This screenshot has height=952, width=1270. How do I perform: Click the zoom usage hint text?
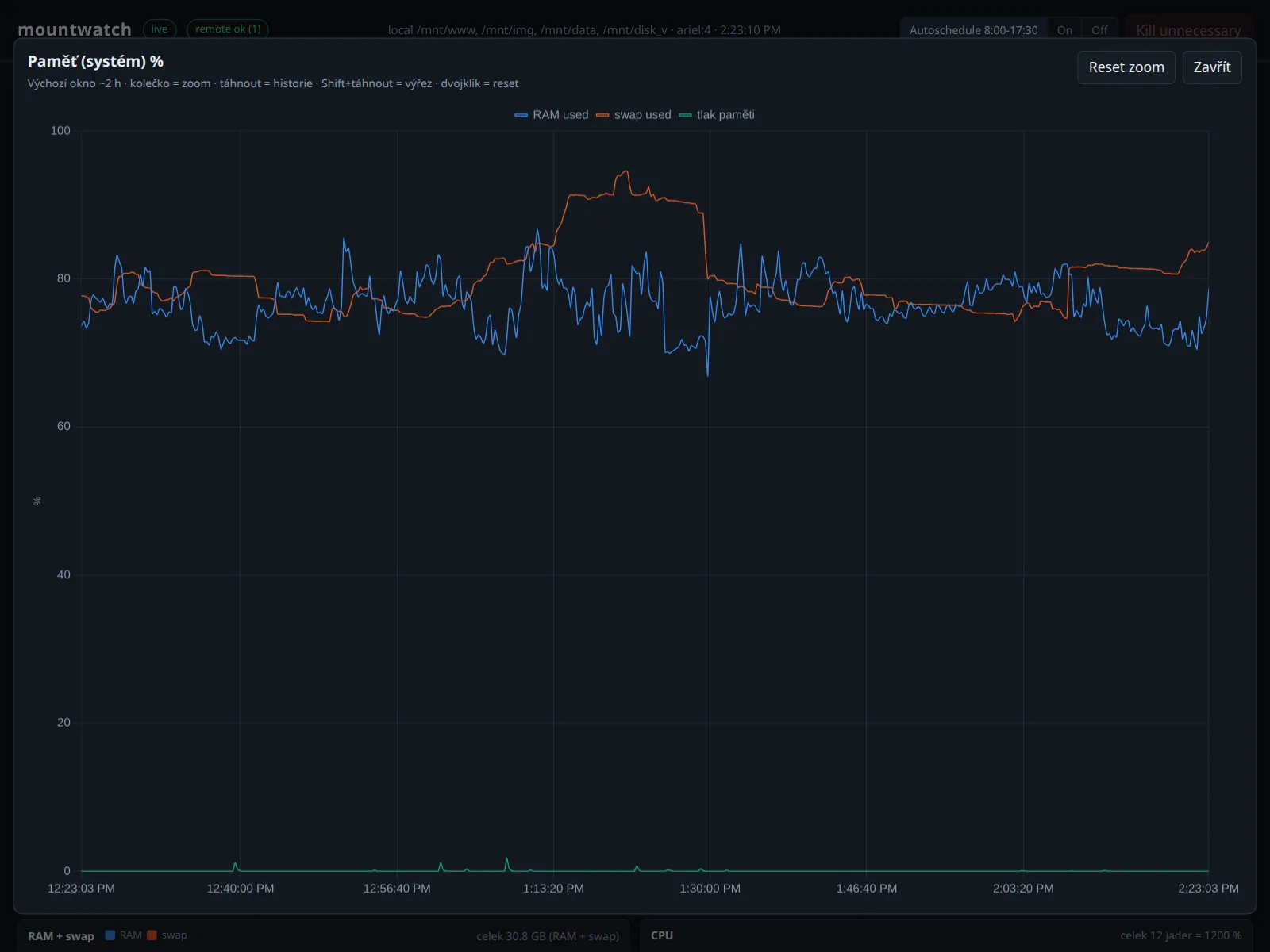(273, 83)
